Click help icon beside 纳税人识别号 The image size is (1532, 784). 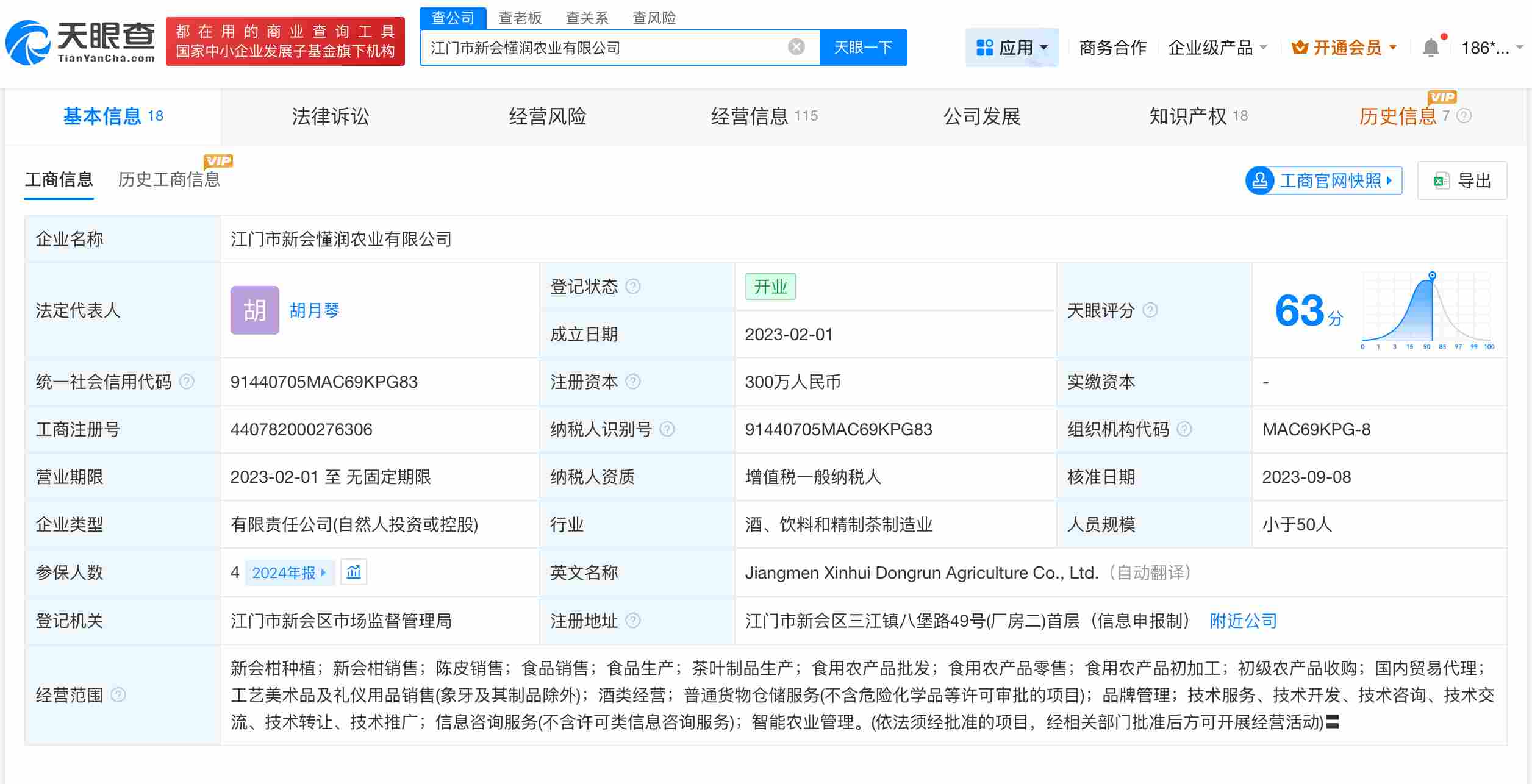[x=669, y=429]
